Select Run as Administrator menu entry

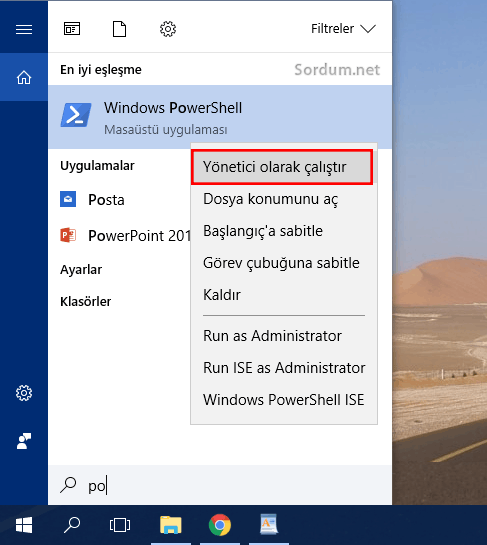coord(284,336)
